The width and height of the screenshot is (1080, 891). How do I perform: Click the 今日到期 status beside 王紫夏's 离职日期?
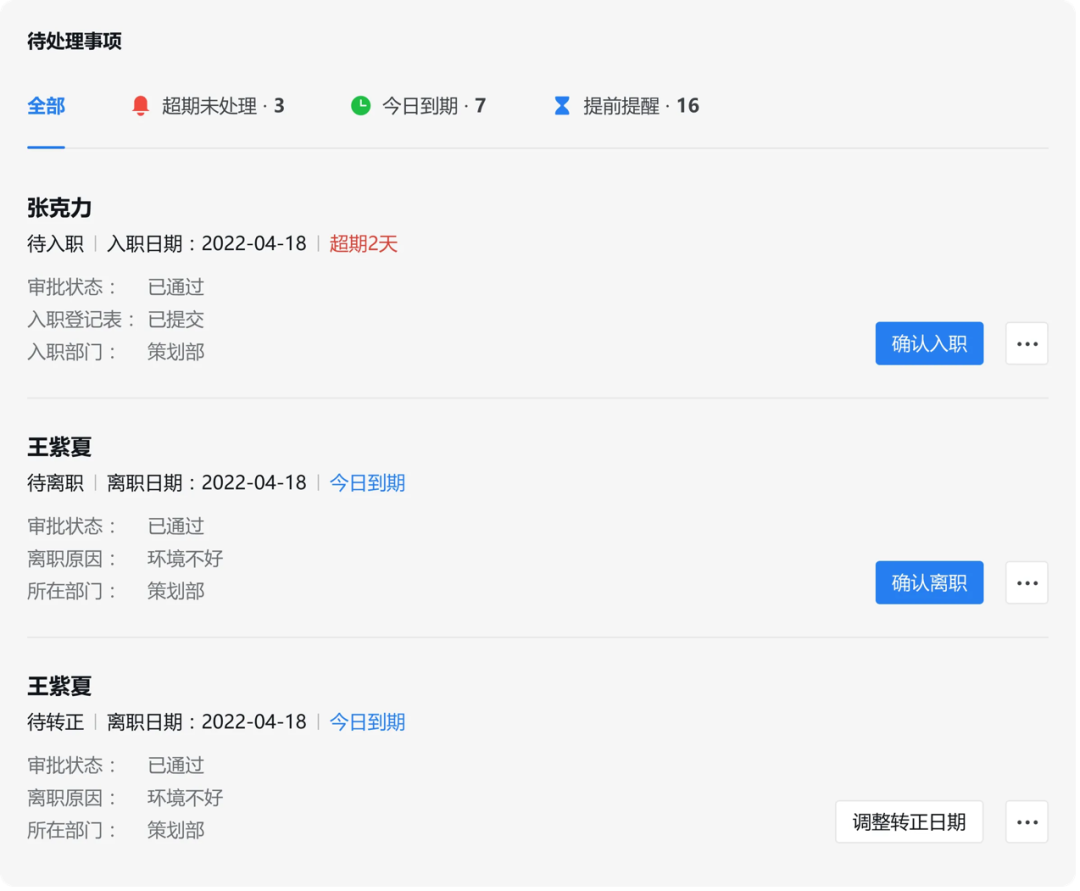[x=368, y=483]
